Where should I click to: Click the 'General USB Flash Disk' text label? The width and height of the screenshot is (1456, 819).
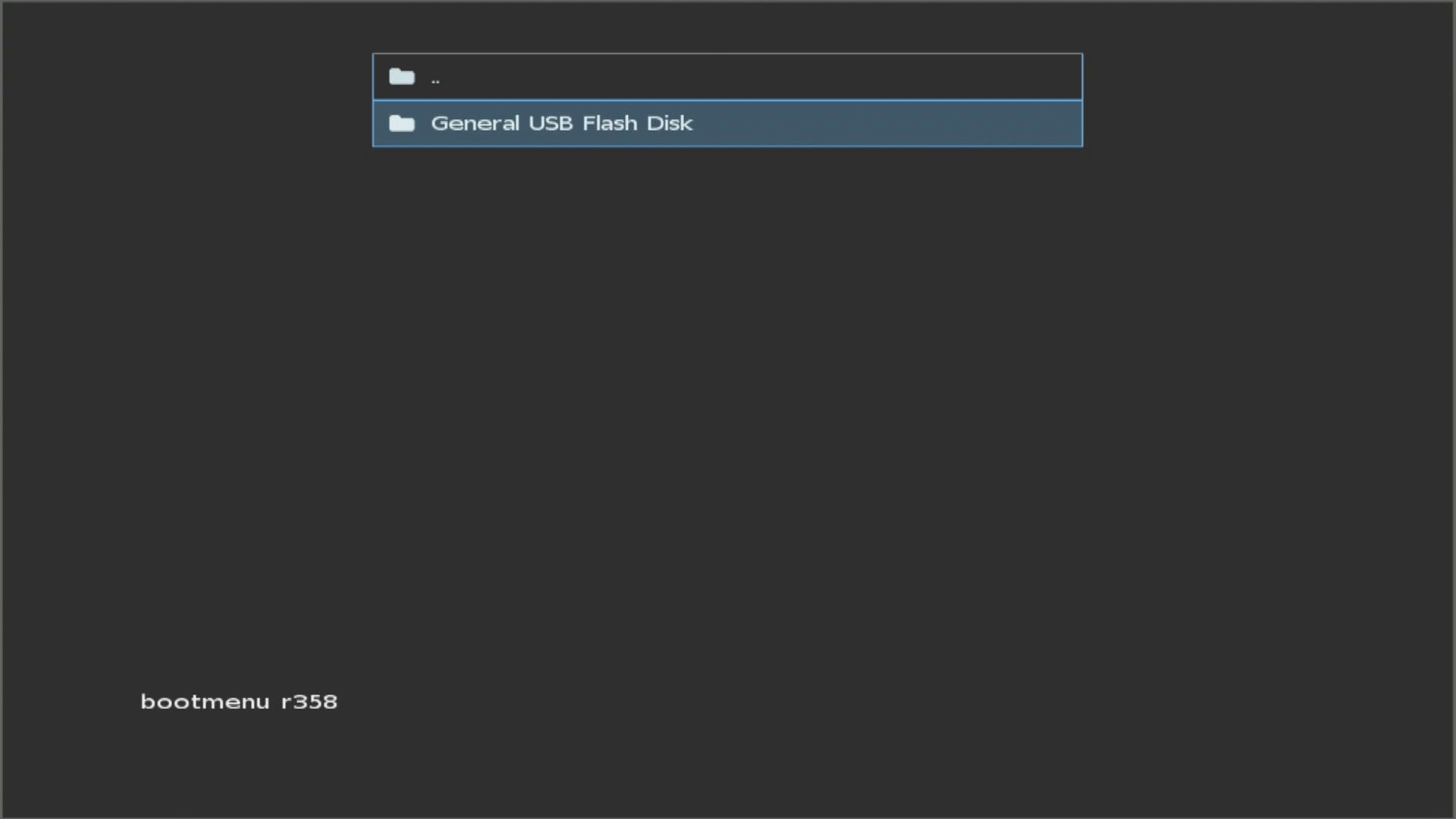click(561, 123)
